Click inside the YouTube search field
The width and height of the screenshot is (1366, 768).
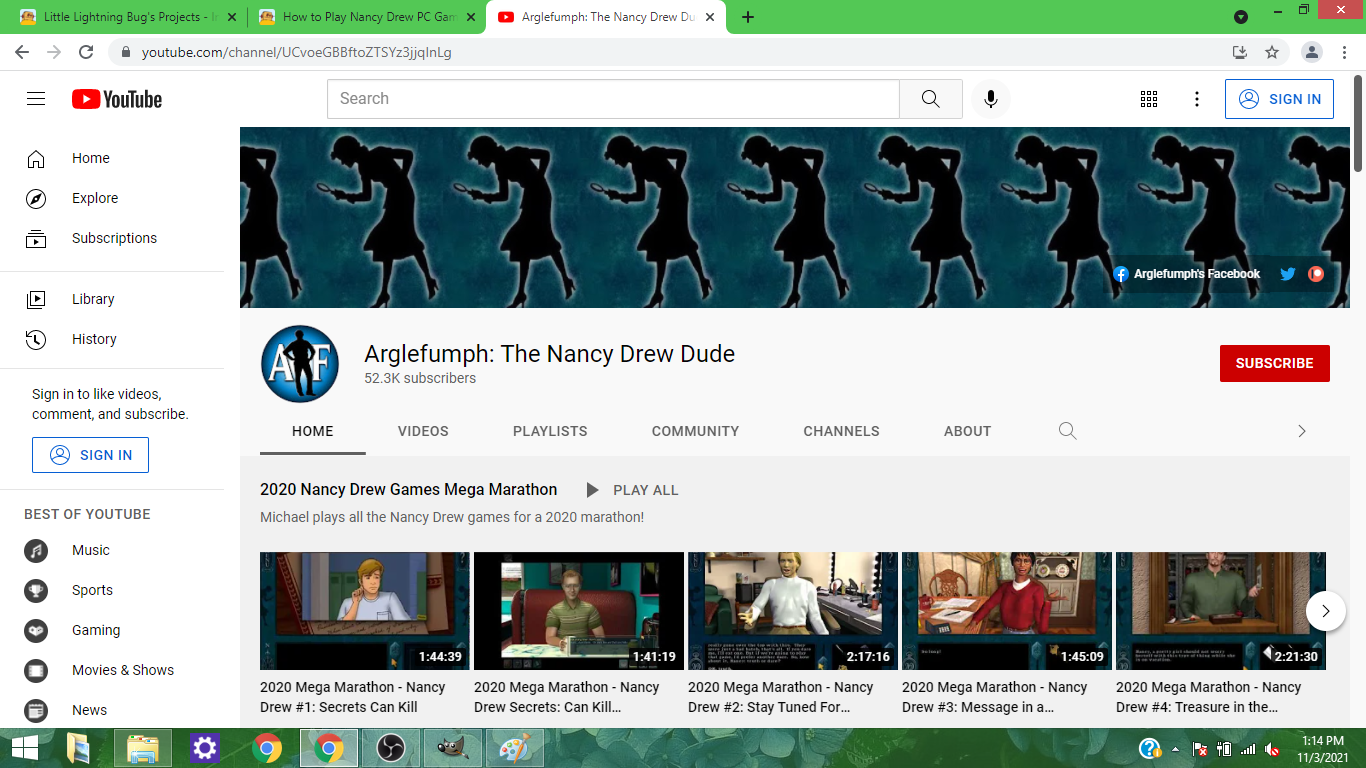click(x=613, y=99)
